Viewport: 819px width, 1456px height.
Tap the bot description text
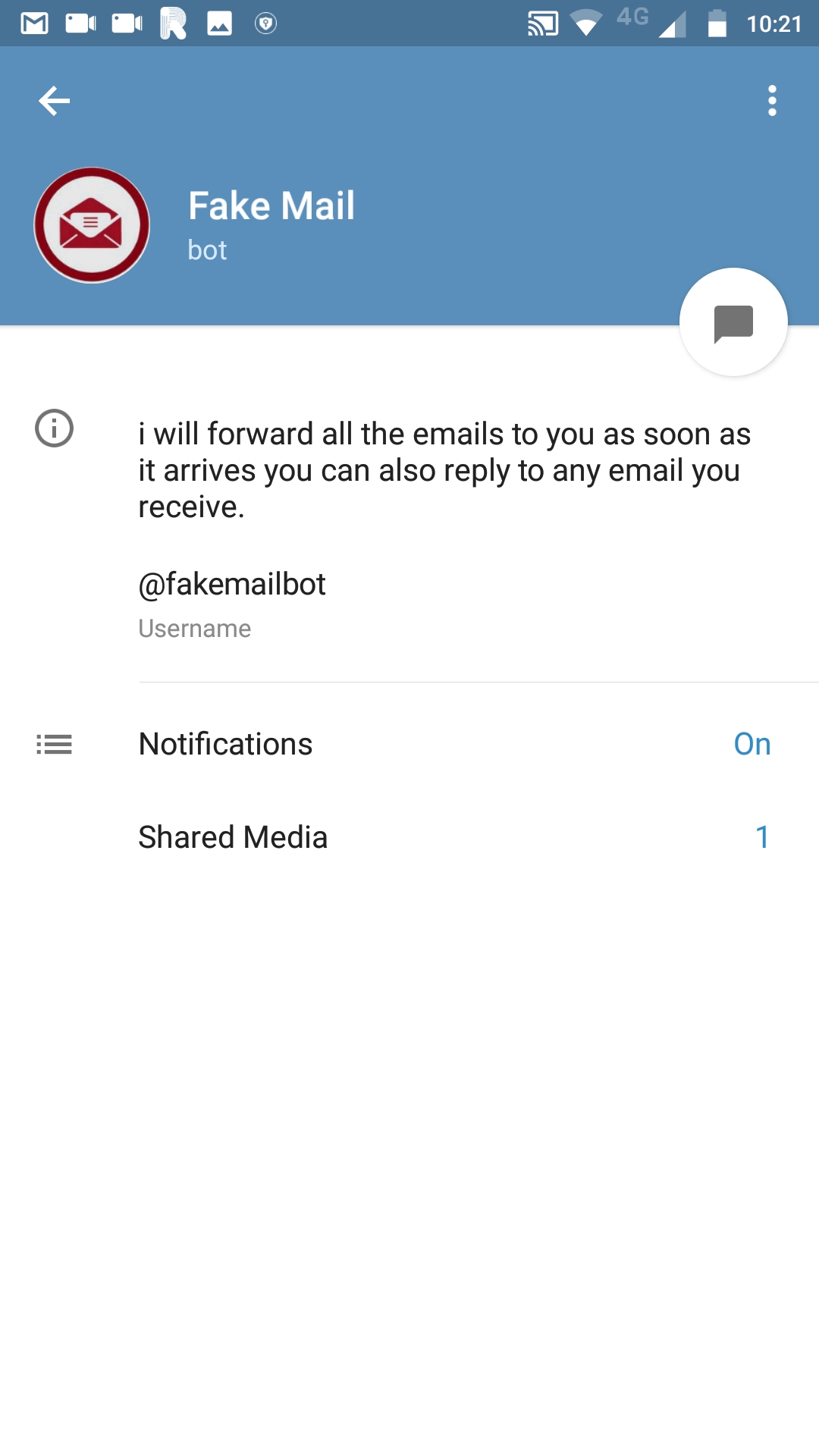tap(444, 470)
